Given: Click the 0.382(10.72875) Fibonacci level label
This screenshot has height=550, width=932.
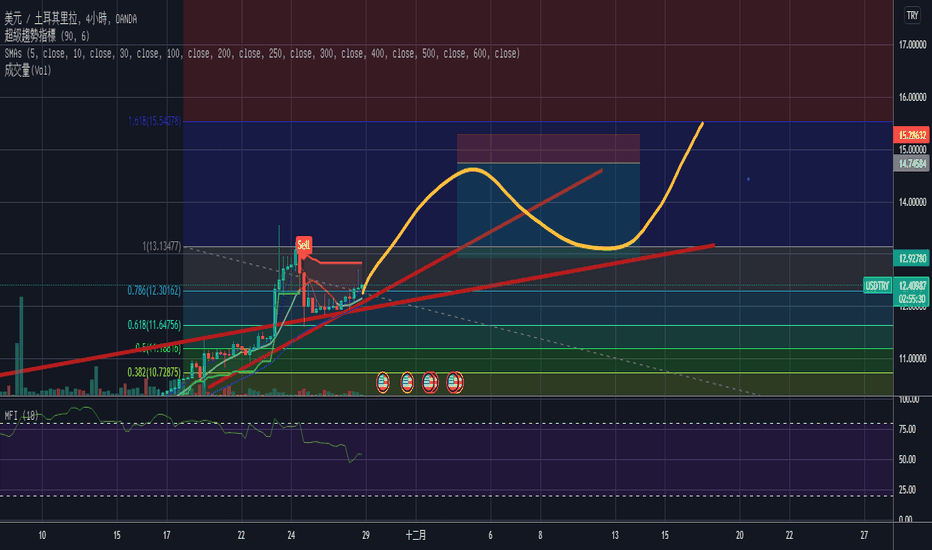Looking at the screenshot, I should pyautogui.click(x=154, y=373).
